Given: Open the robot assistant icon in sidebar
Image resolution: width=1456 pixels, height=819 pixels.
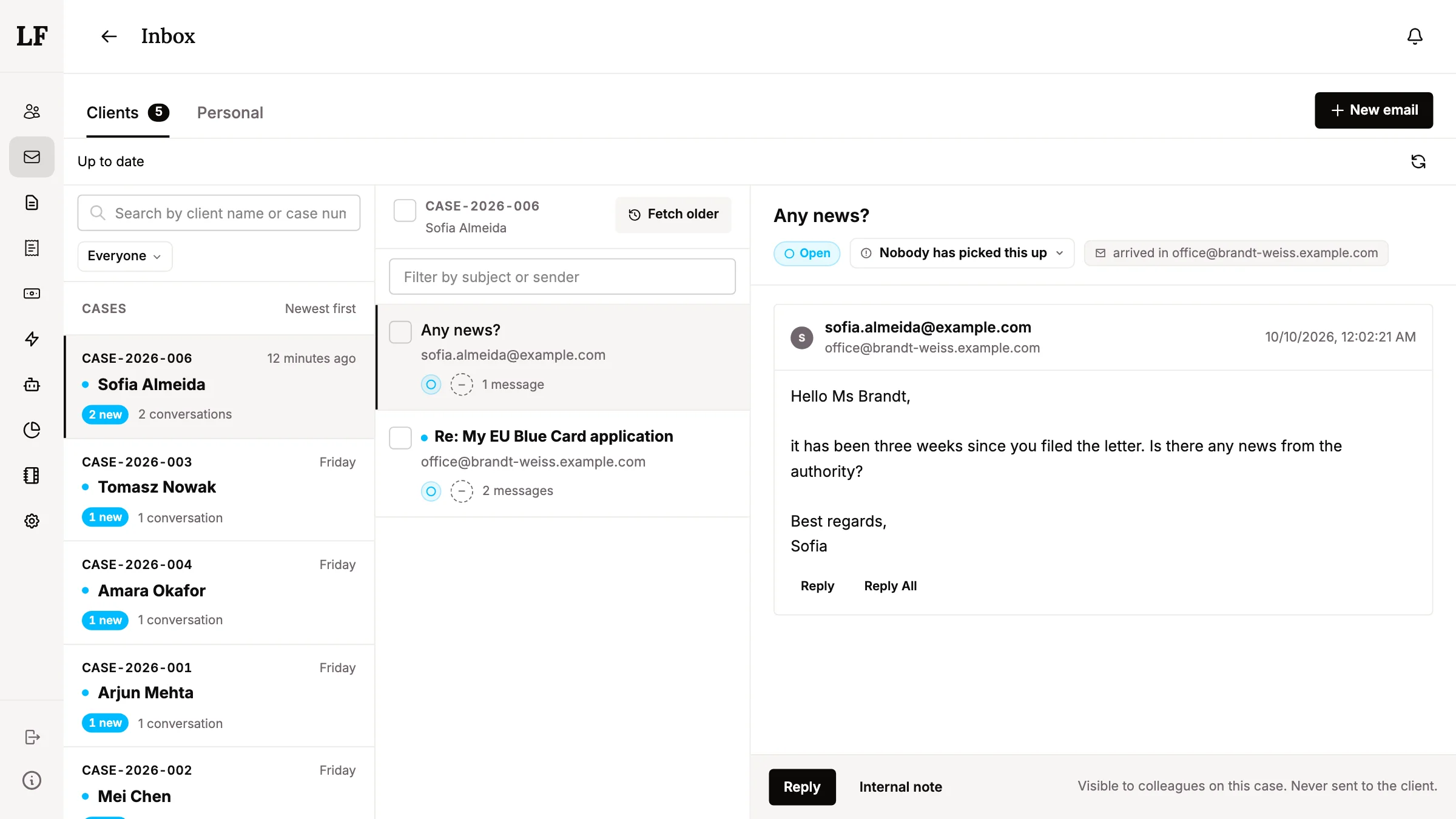Looking at the screenshot, I should tap(32, 385).
